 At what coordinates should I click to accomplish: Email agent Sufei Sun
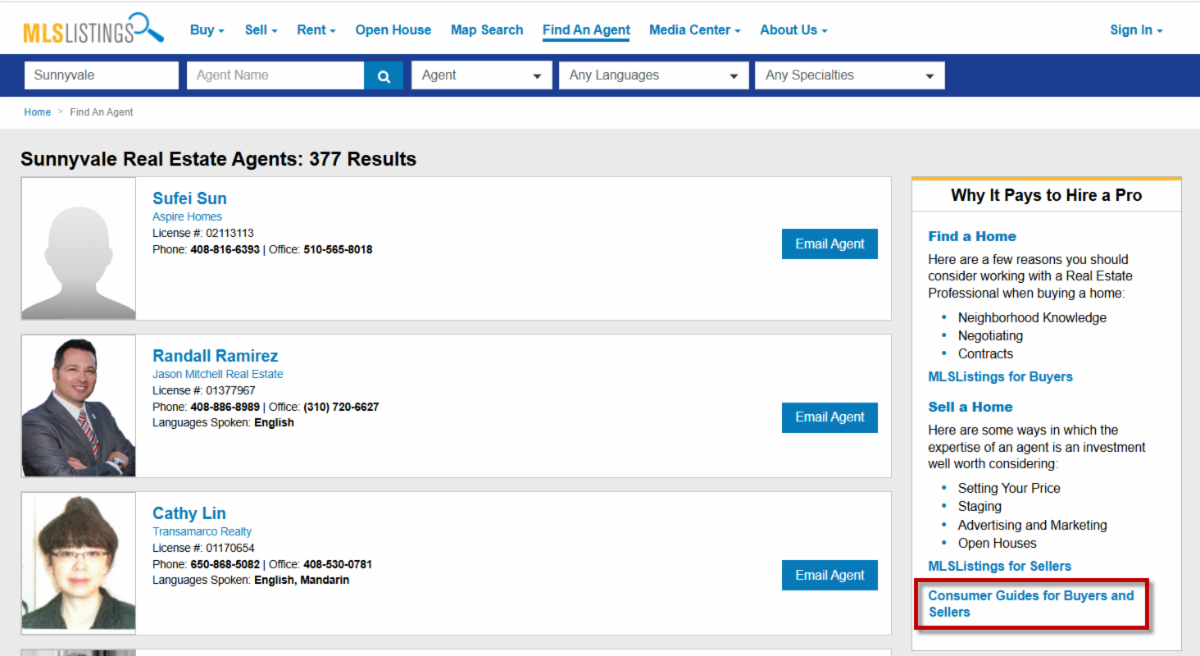(830, 244)
